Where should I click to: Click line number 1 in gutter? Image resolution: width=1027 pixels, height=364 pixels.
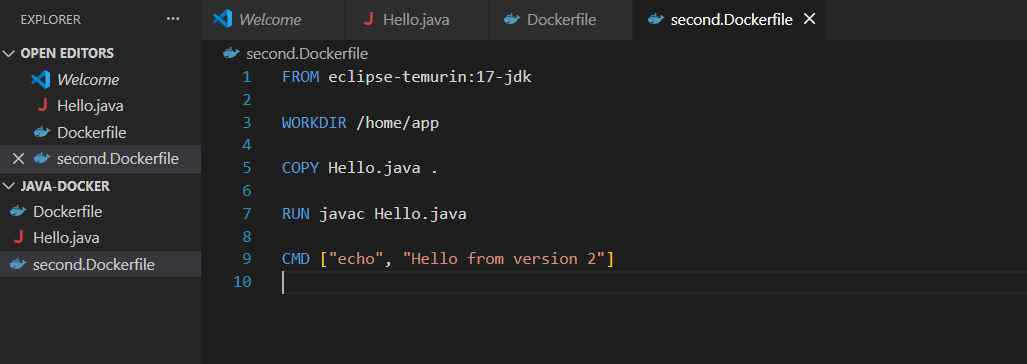click(246, 77)
